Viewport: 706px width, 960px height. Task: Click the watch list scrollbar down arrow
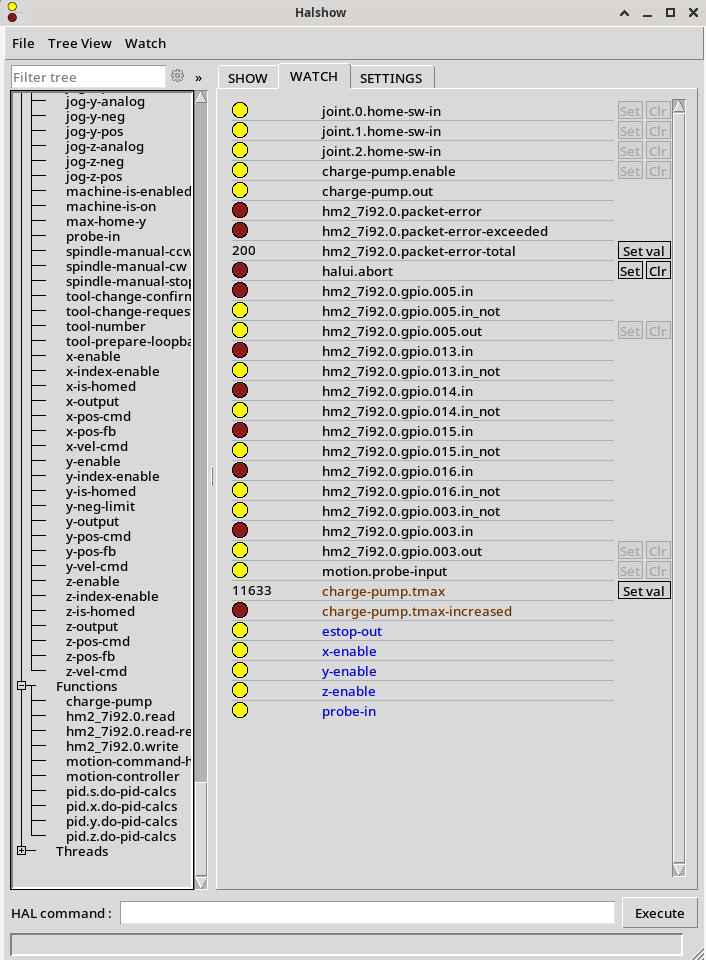coord(679,870)
